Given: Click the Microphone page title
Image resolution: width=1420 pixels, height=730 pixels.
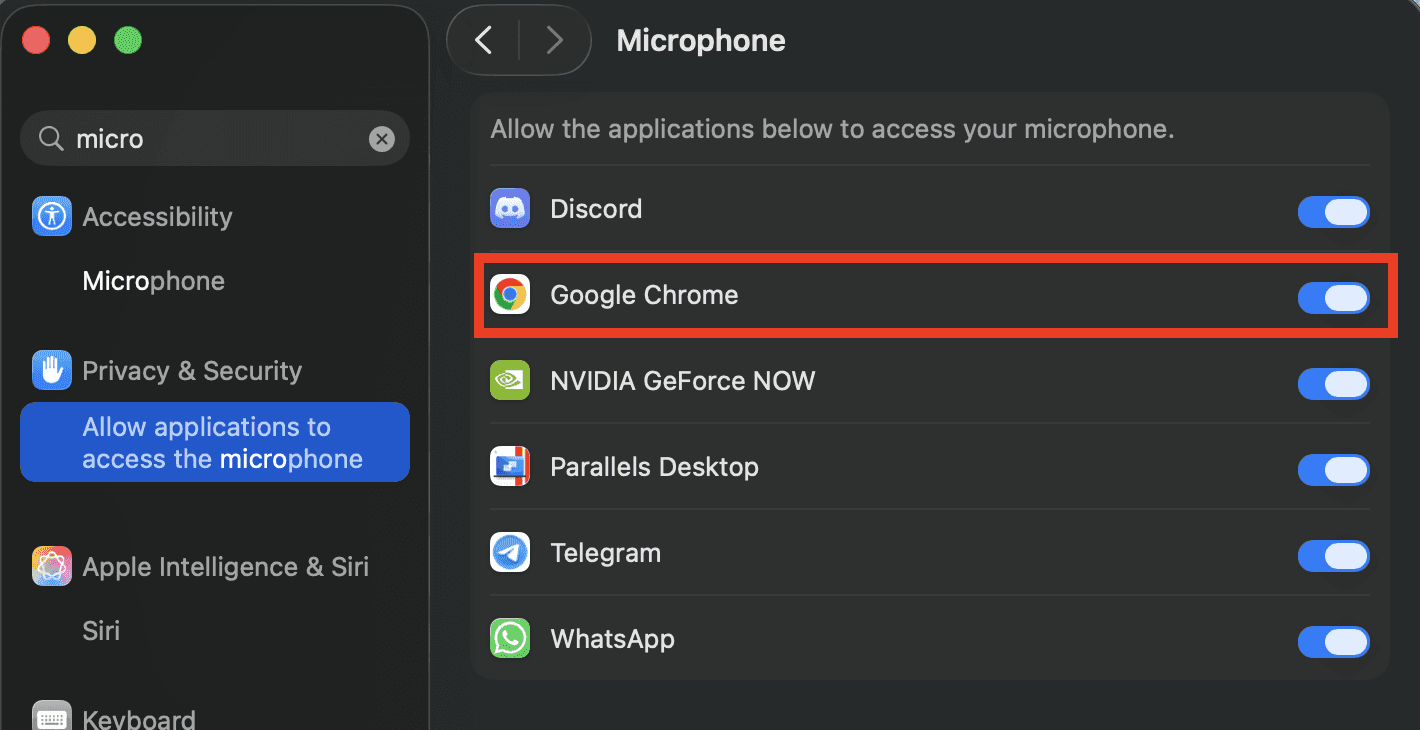Looking at the screenshot, I should 701,41.
